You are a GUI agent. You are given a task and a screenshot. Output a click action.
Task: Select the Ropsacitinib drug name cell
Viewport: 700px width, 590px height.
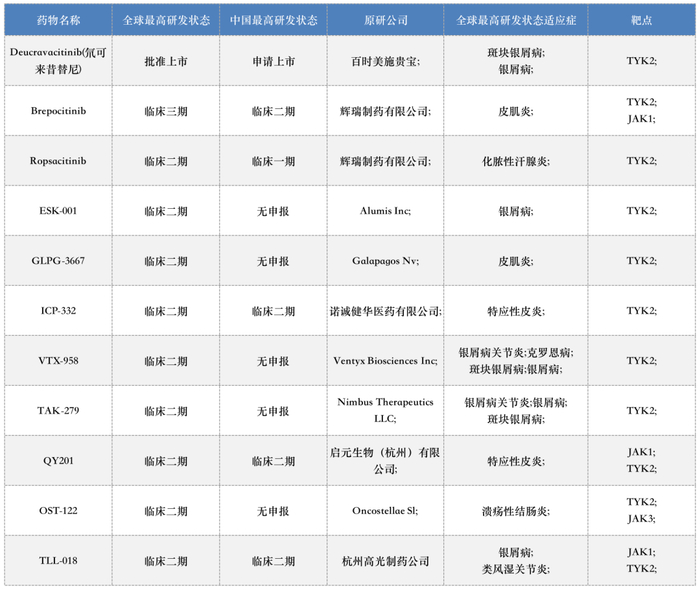(x=58, y=161)
